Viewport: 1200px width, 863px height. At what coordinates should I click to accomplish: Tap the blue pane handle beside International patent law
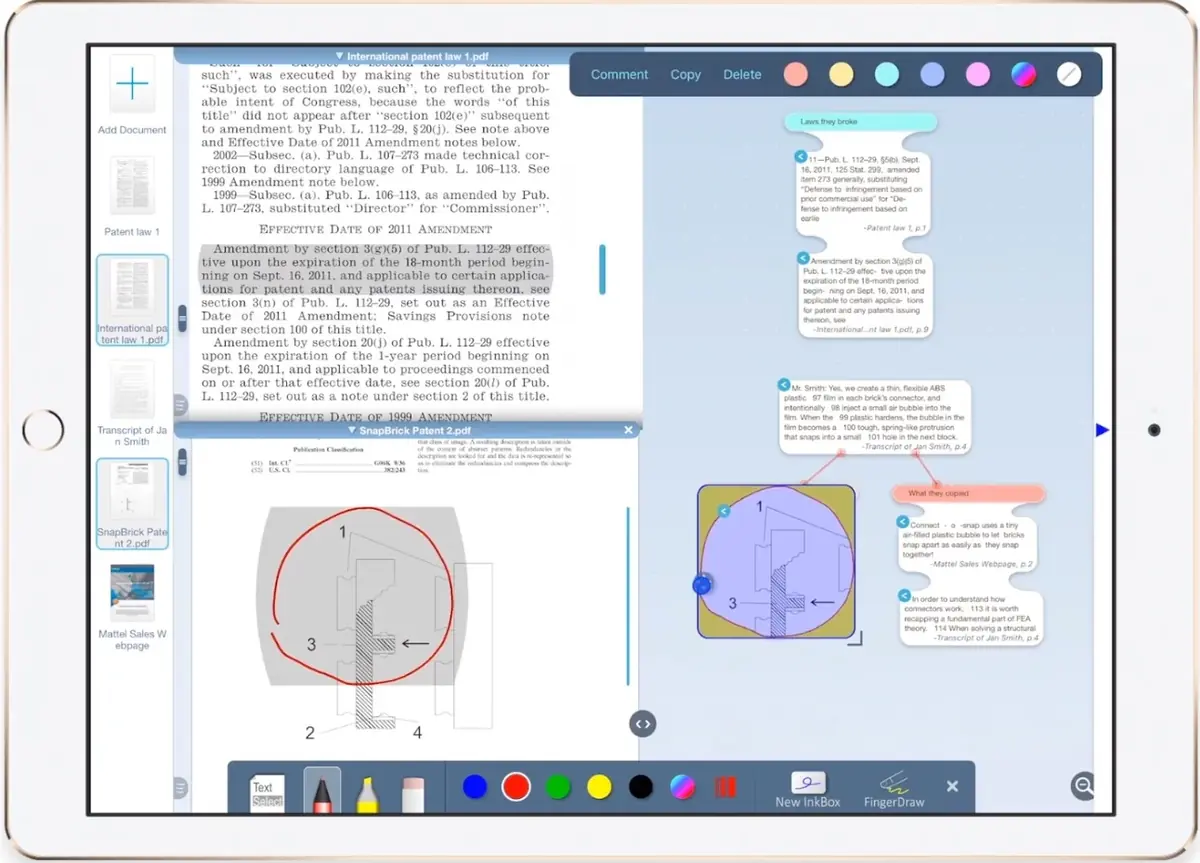[x=182, y=319]
